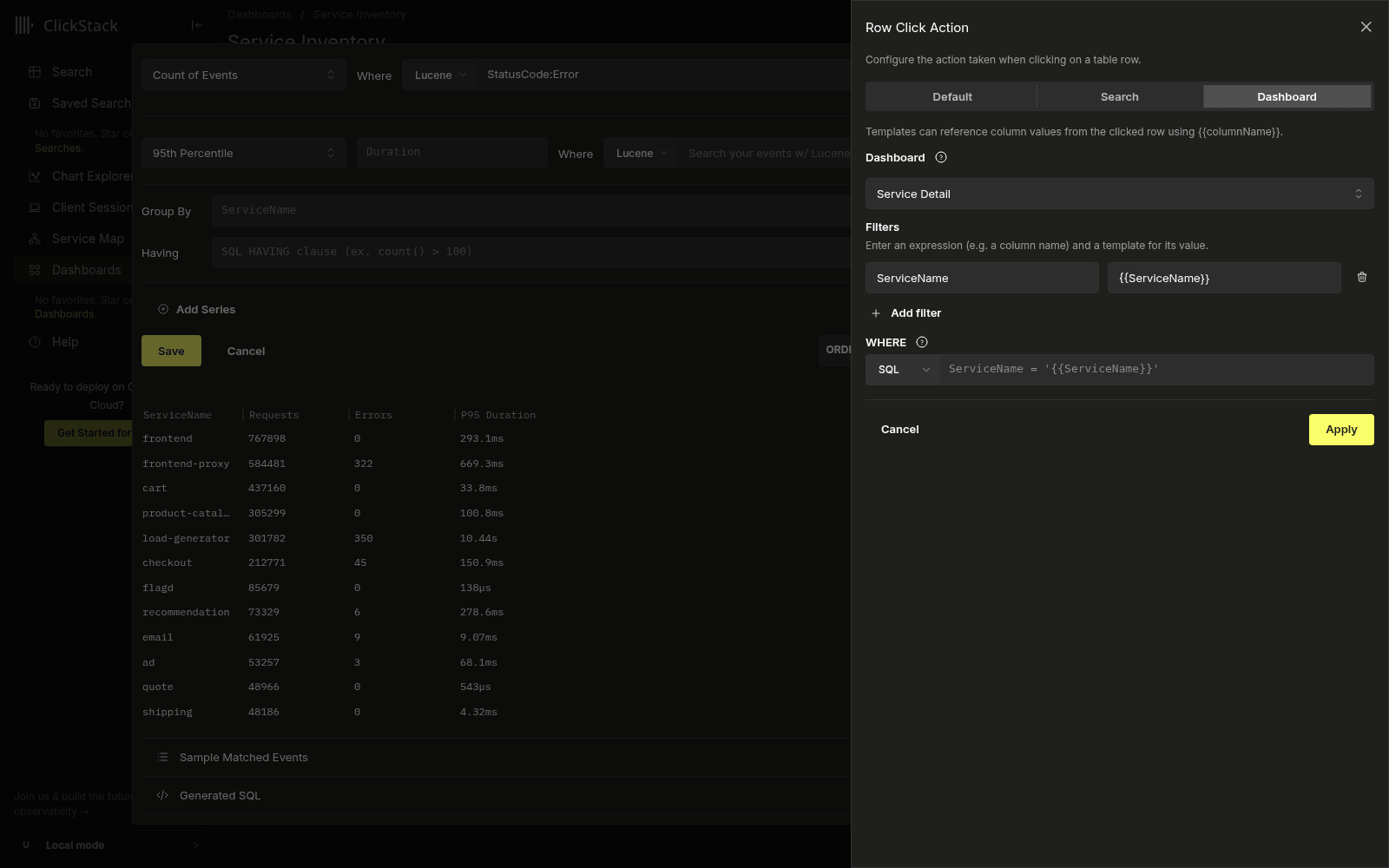Click Cancel beside the Save button

(x=246, y=351)
